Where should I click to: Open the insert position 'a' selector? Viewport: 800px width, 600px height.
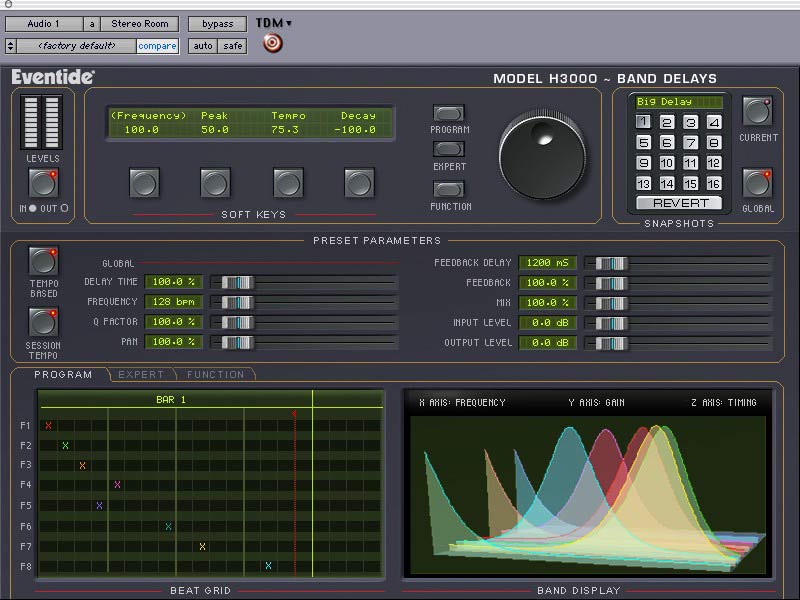tap(92, 24)
